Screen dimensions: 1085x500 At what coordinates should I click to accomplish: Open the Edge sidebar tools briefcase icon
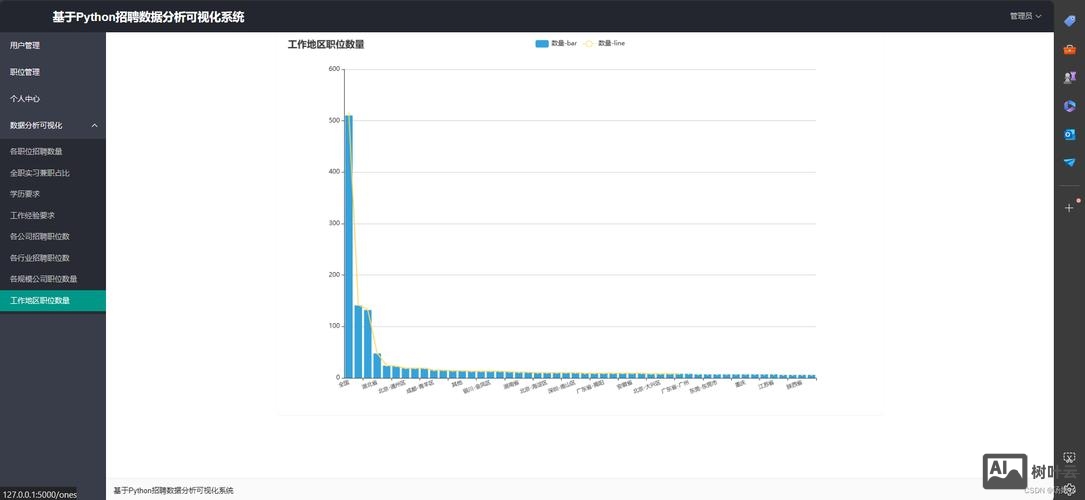1069,50
